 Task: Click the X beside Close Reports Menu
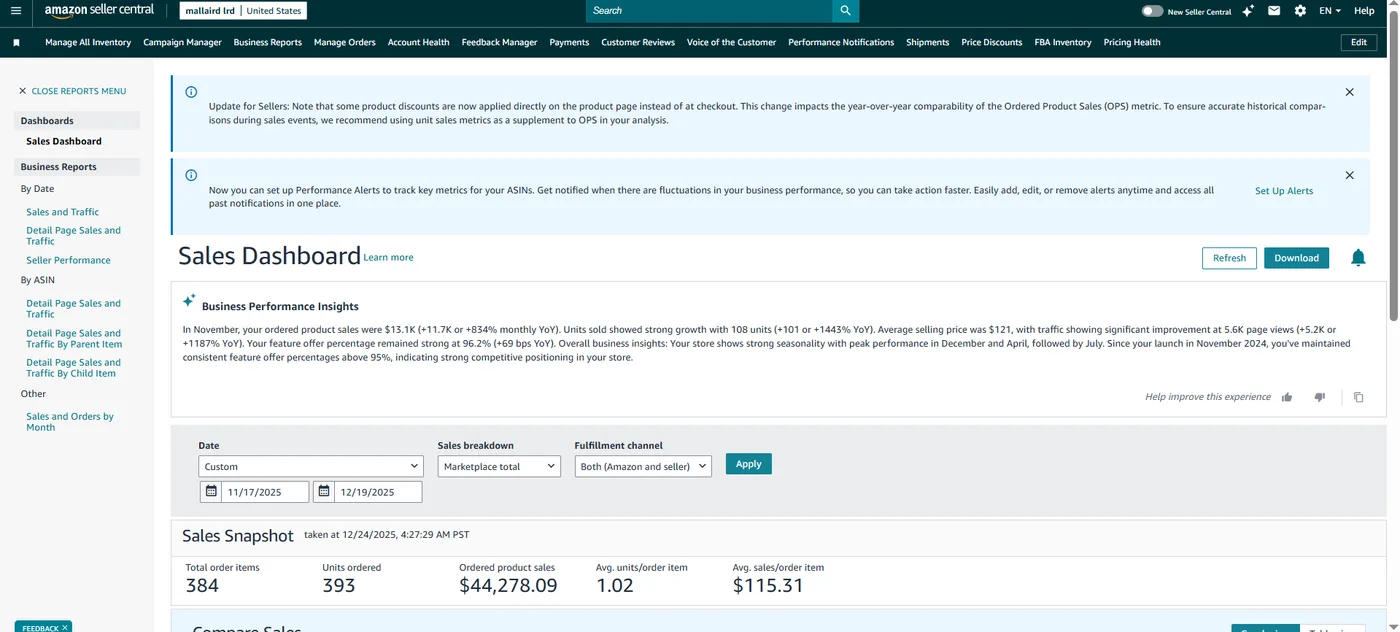23,91
